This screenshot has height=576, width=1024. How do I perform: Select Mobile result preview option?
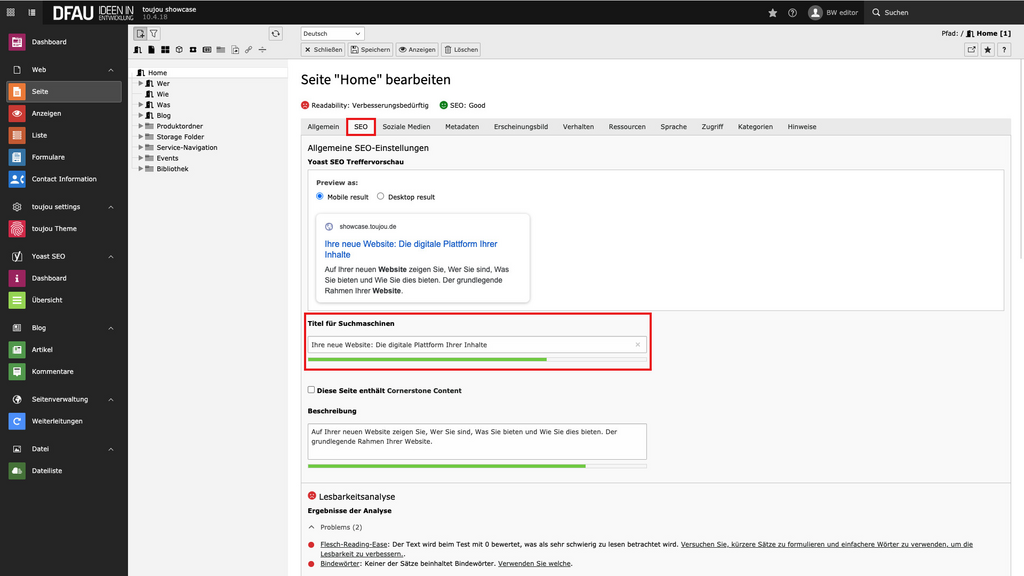(x=320, y=197)
